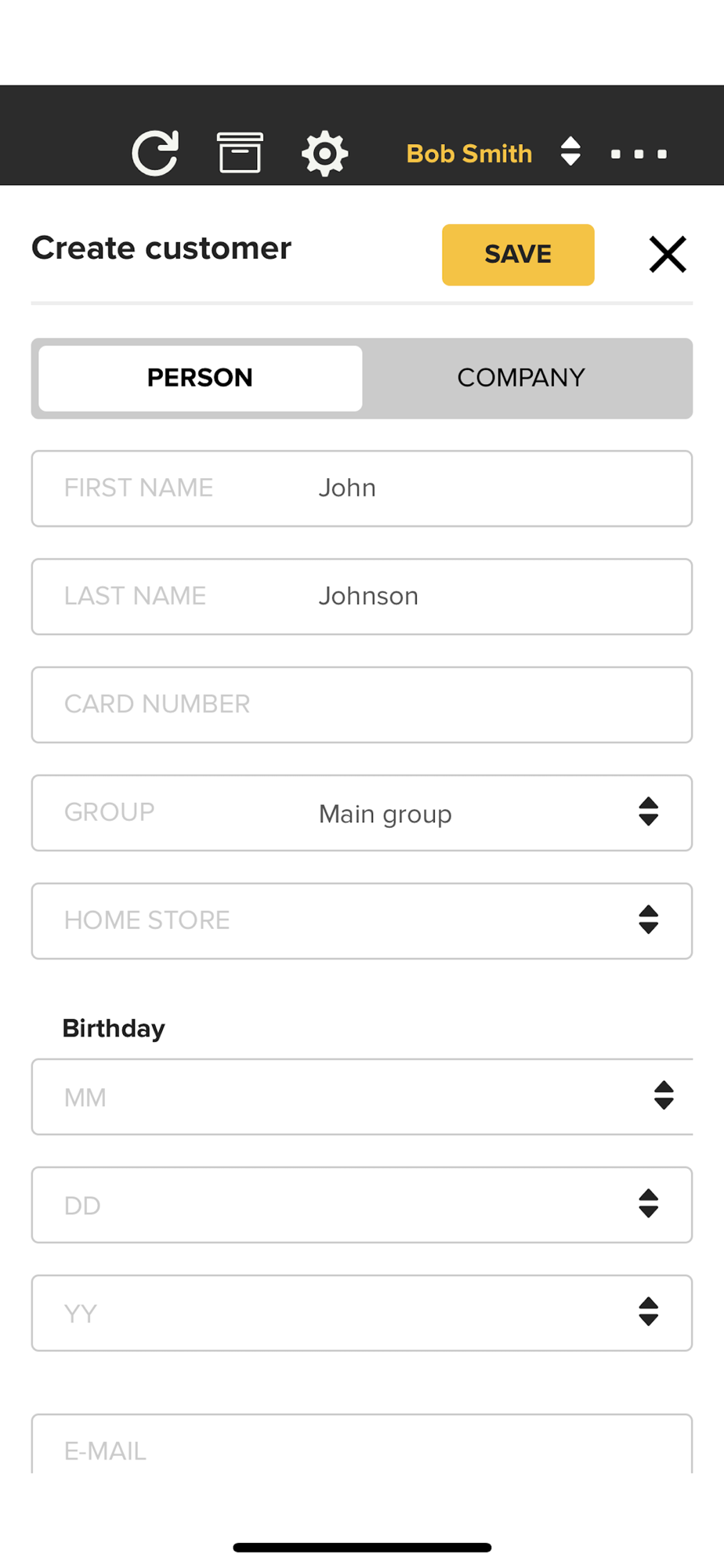The height and width of the screenshot is (1568, 724).
Task: Close the Create customer form
Action: pos(668,255)
